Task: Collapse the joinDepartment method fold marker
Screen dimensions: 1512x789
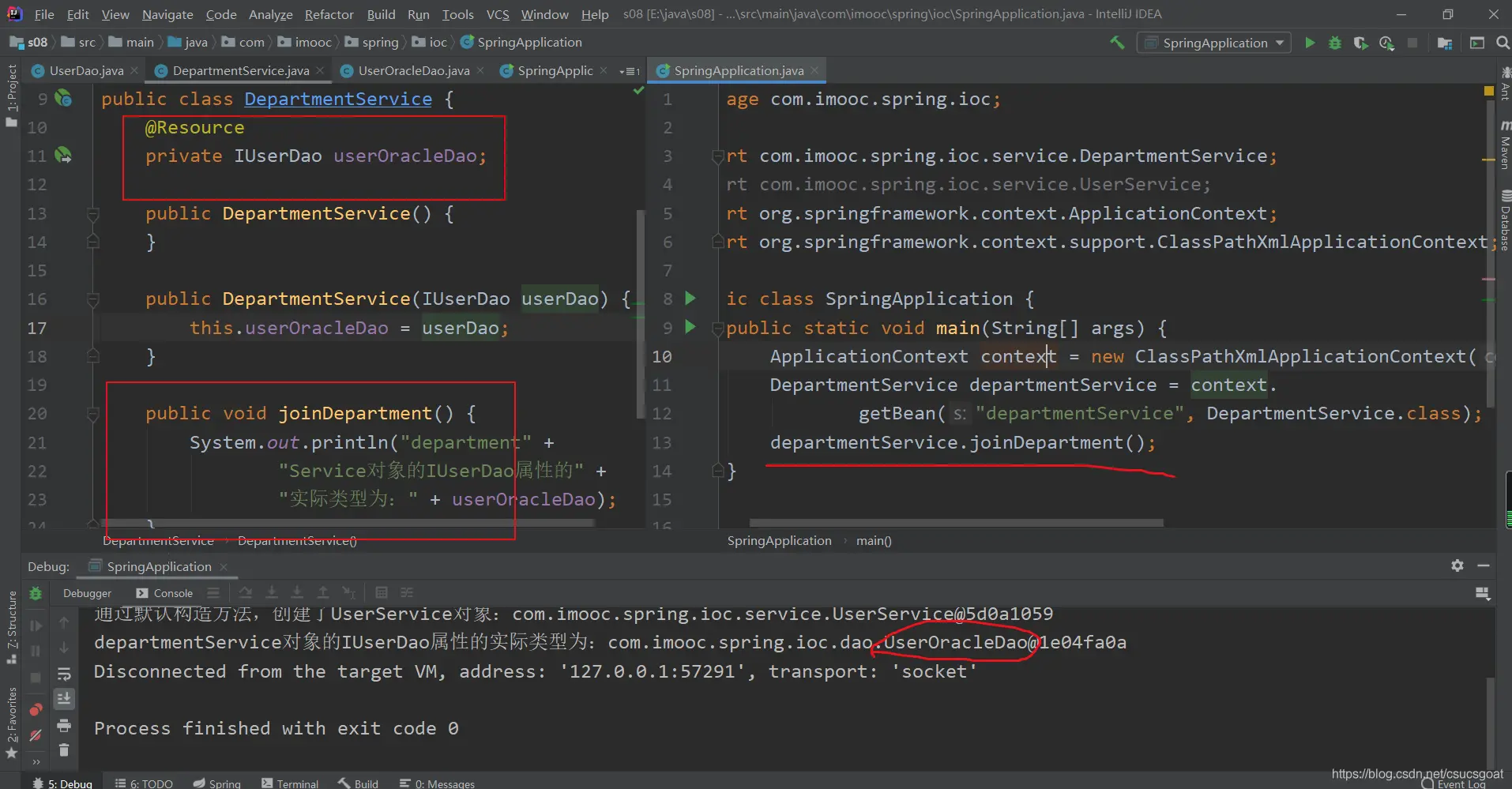Action: point(92,414)
